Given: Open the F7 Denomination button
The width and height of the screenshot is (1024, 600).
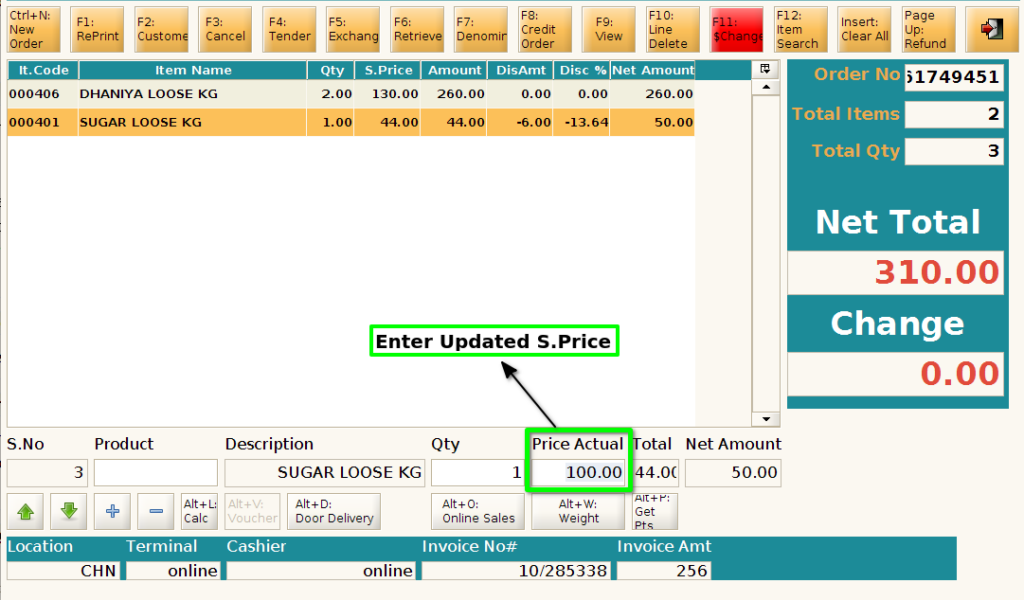Looking at the screenshot, I should (x=481, y=29).
